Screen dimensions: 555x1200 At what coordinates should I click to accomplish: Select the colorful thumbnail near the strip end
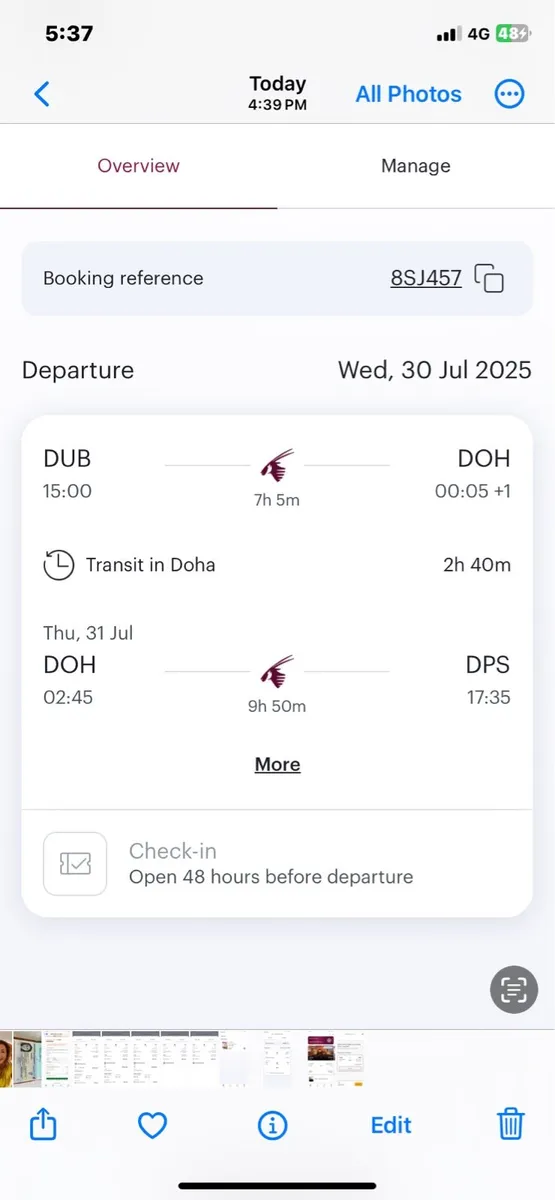[320, 1059]
